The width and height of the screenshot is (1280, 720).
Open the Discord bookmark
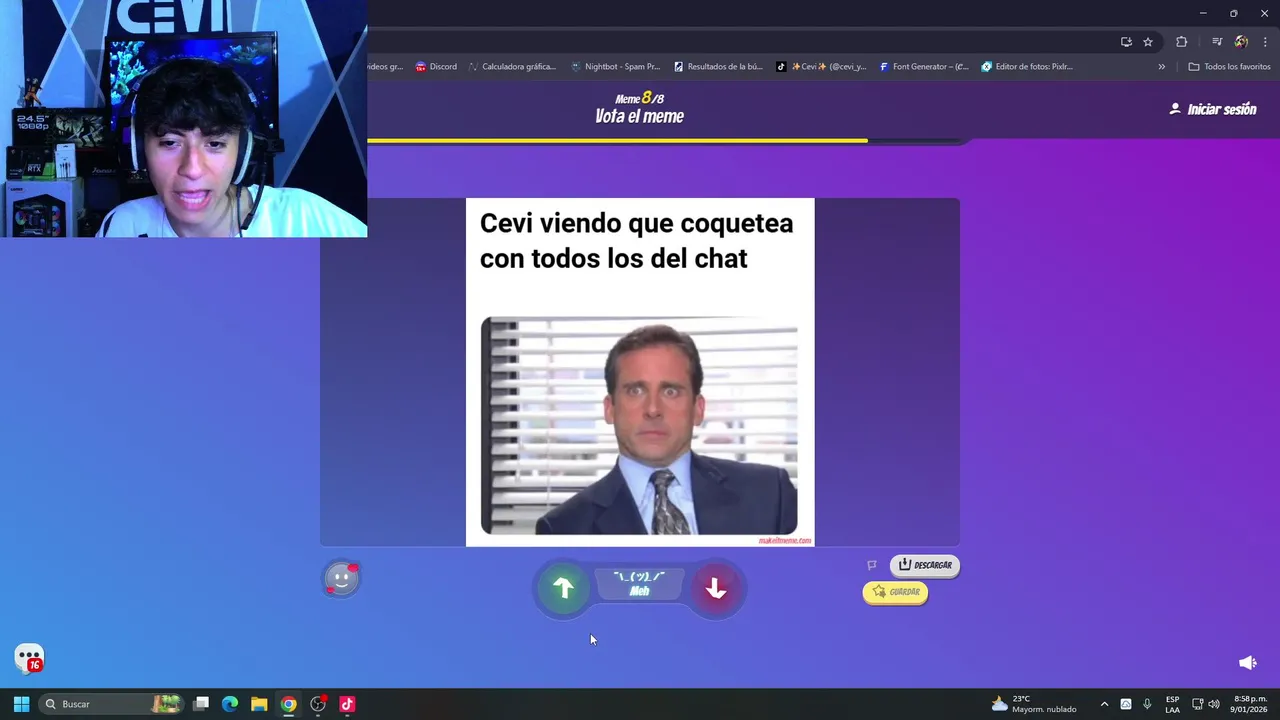(x=436, y=67)
